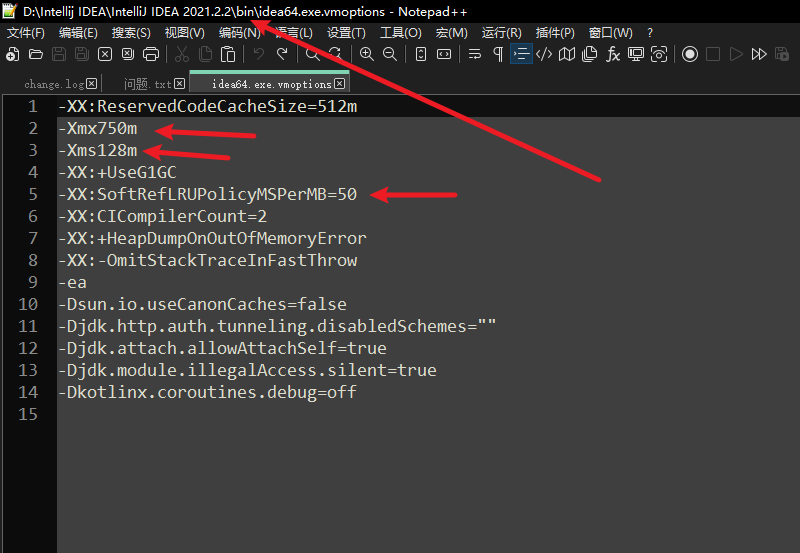Place cursor in the -Xms128m line

pyautogui.click(x=97, y=150)
